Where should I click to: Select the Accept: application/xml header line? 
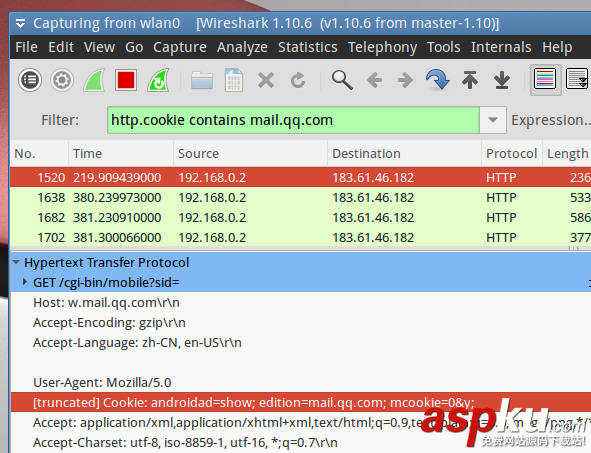[x=301, y=422]
